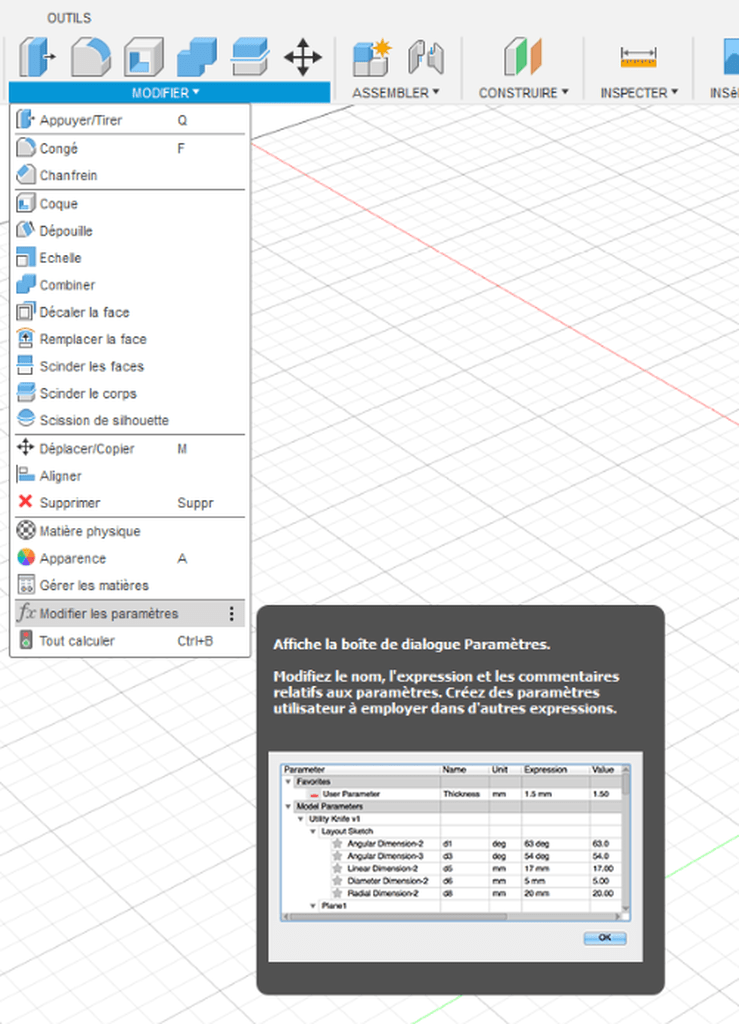Screen dimensions: 739x1024
Task: Click the Déplacer/Copier arrows toolbar icon
Action: pos(303,57)
